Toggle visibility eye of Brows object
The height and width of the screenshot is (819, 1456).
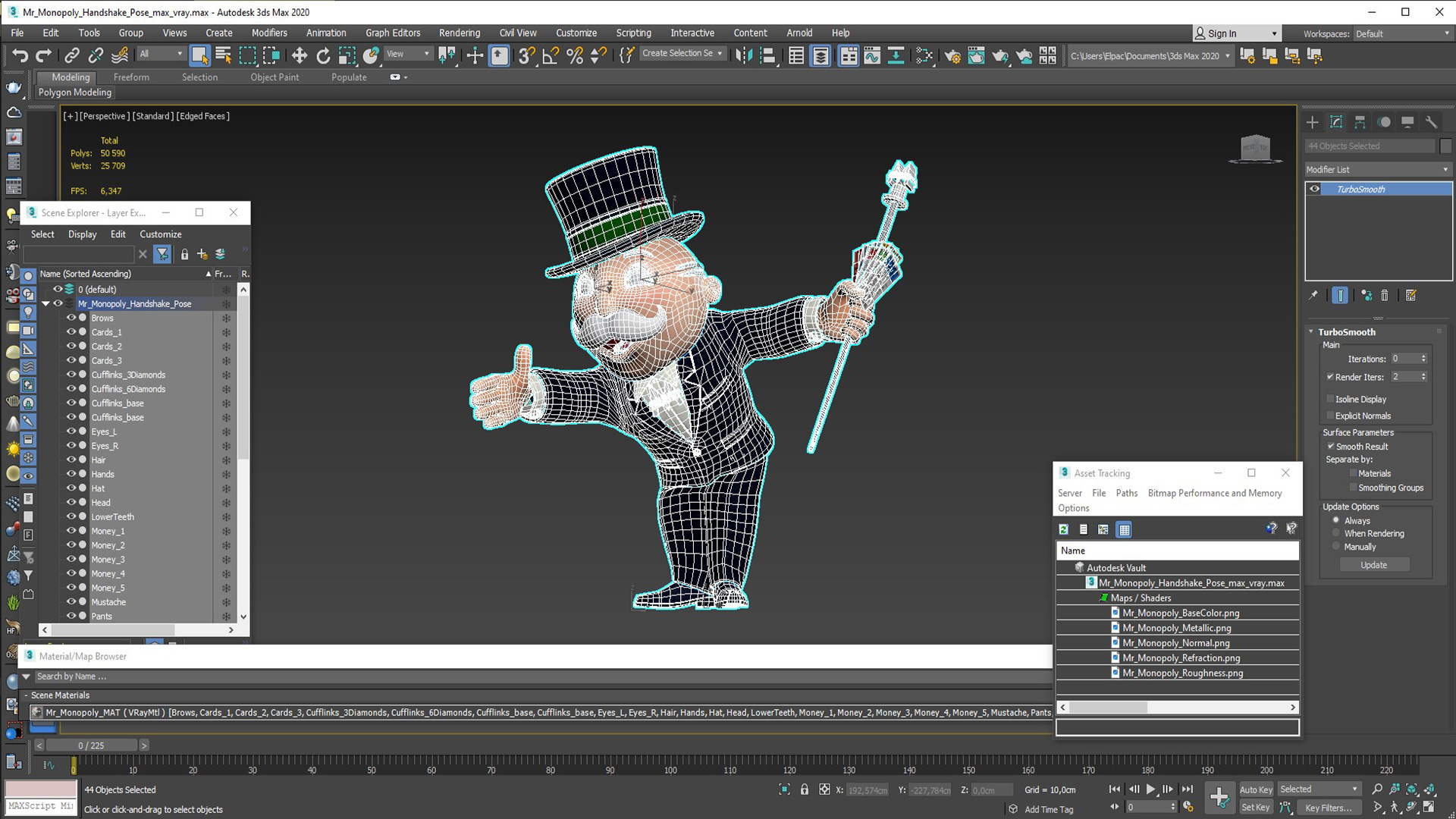[x=71, y=318]
